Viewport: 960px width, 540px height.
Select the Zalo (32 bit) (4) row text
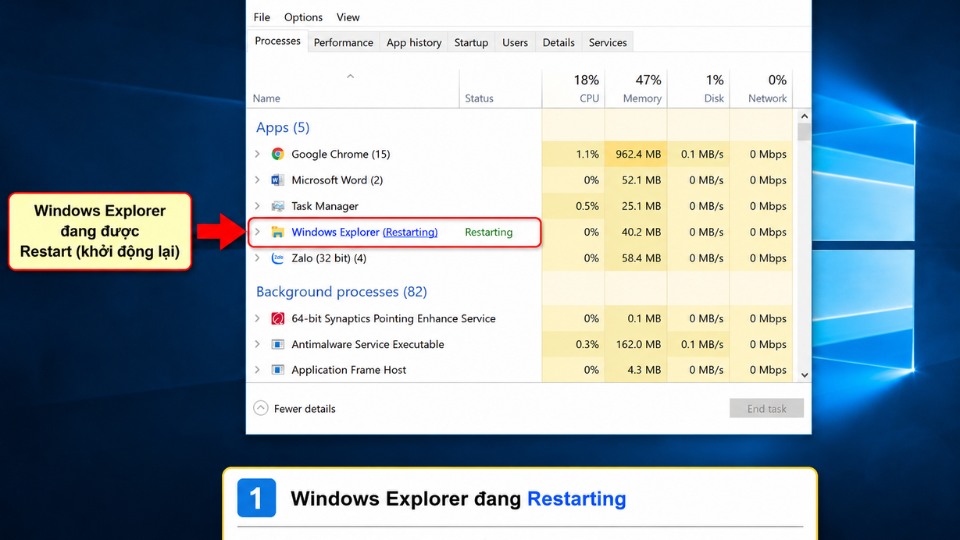tap(329, 258)
